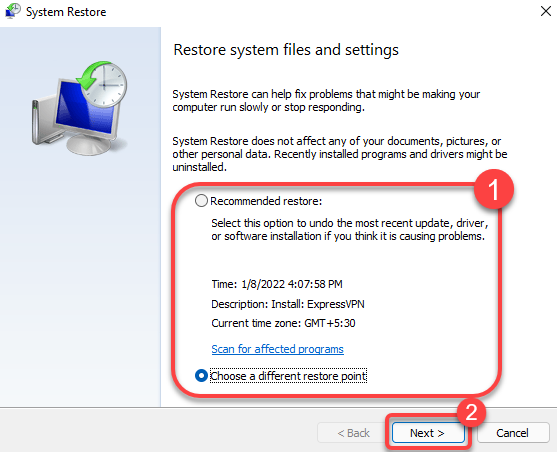Click the Recommended restore label text

[266, 201]
